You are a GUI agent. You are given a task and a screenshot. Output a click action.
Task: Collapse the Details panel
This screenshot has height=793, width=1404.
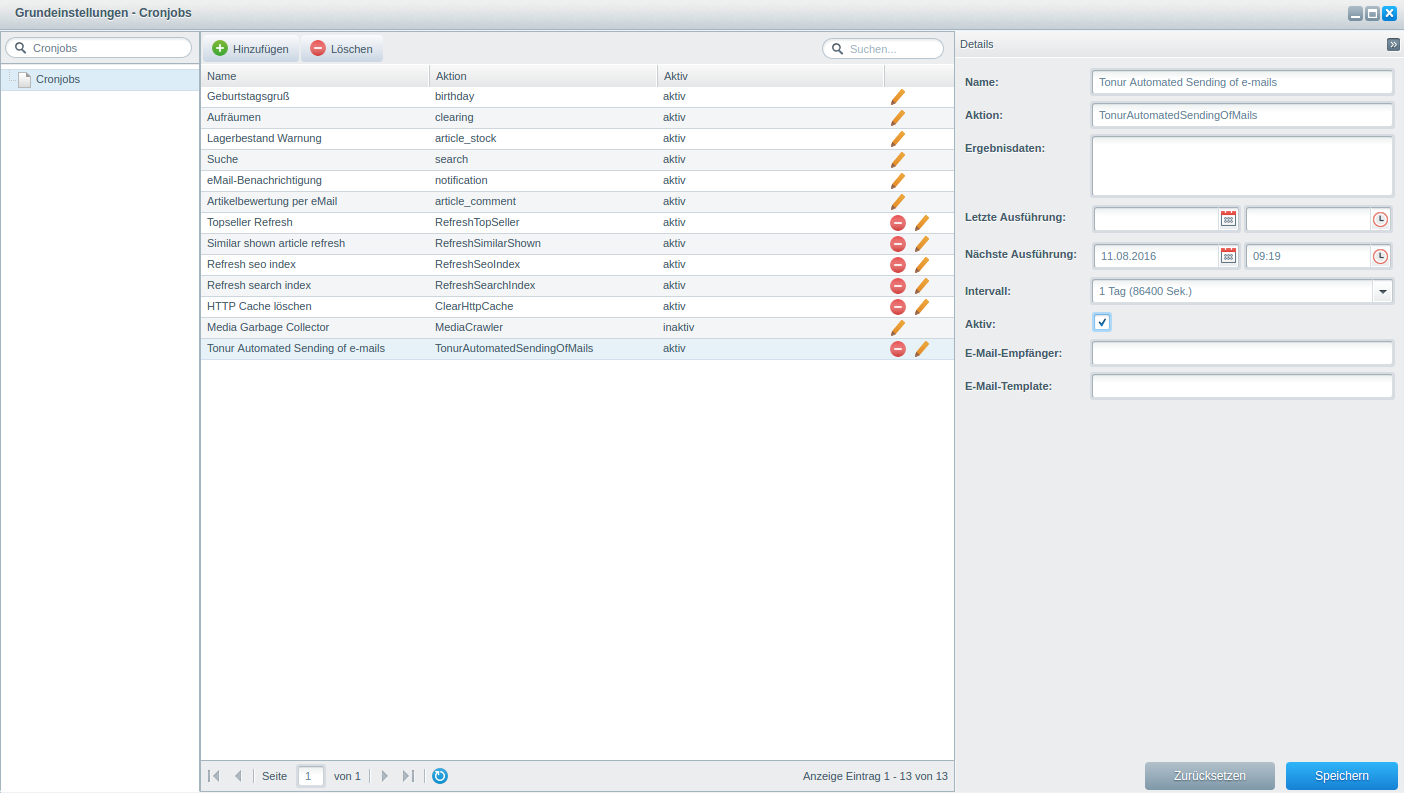coord(1393,44)
